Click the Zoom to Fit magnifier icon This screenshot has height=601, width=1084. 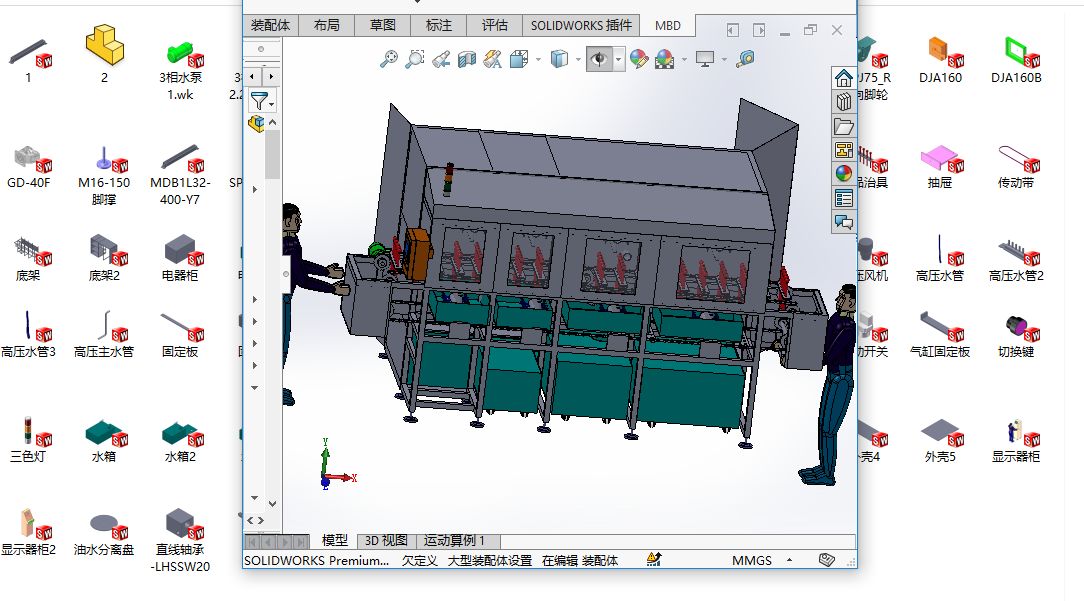point(389,60)
